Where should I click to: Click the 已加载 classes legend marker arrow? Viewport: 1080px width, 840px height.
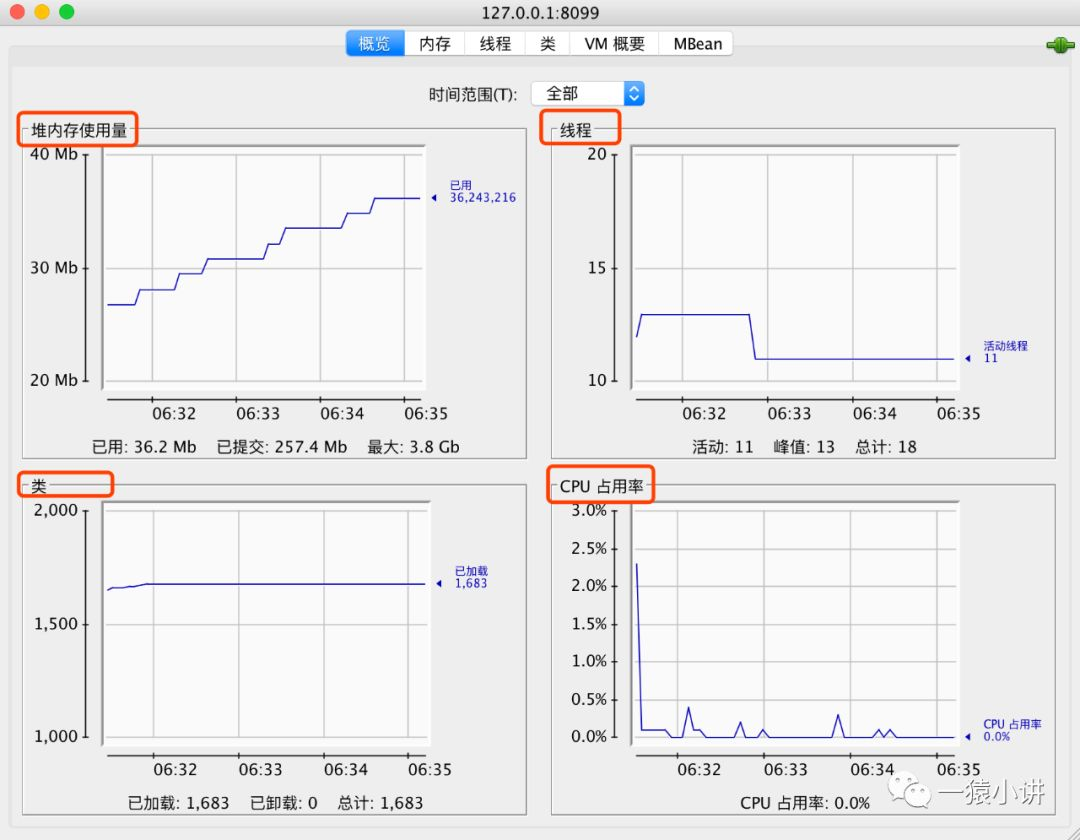439,584
